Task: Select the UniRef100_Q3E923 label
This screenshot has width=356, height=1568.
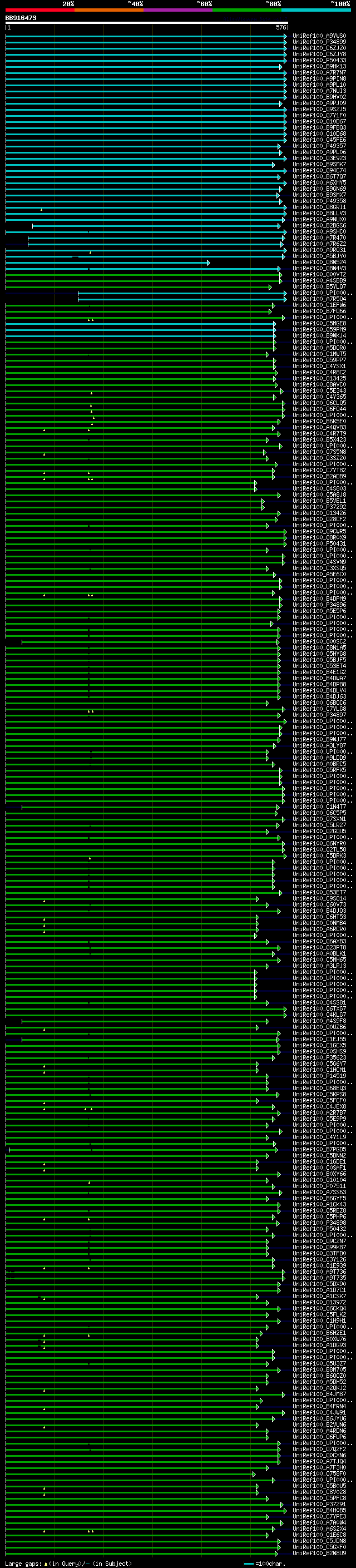Action: click(319, 159)
